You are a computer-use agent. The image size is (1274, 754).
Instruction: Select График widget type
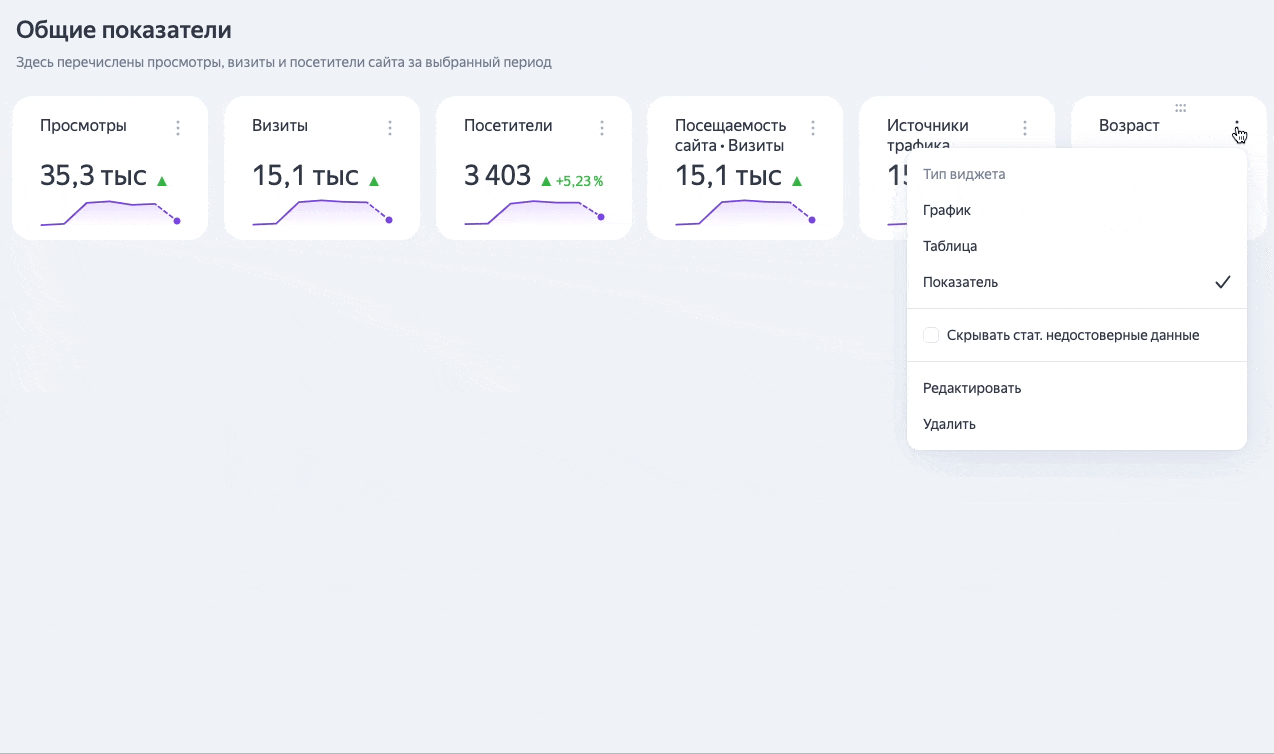pos(1077,210)
